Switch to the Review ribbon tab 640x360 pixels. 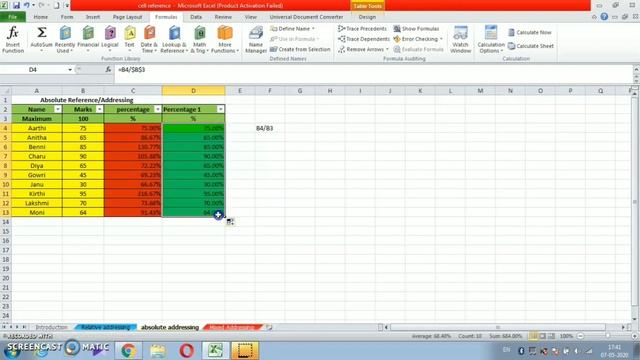223,17
